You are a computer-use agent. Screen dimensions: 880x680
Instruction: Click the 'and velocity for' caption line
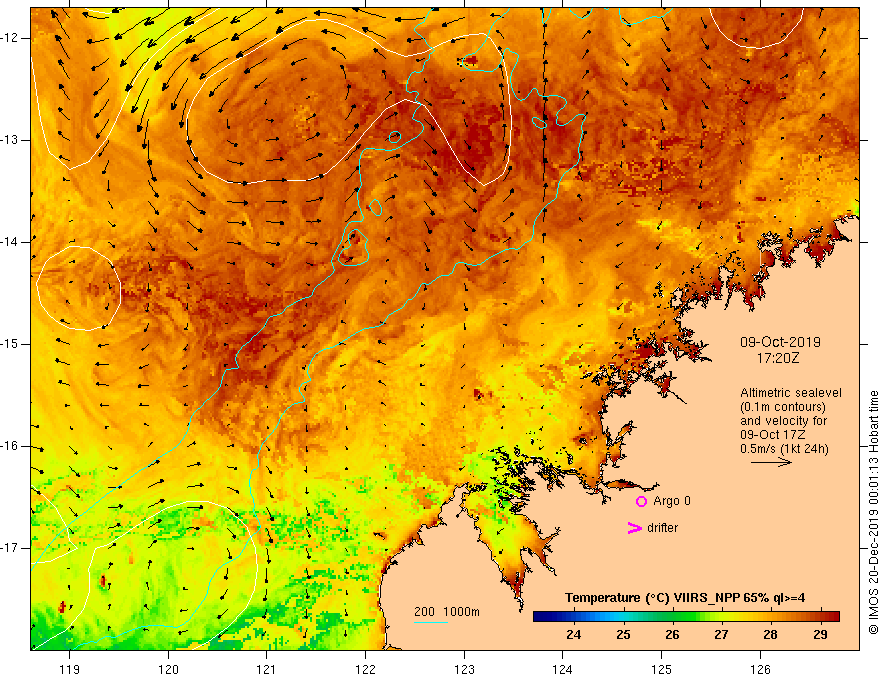click(783, 421)
